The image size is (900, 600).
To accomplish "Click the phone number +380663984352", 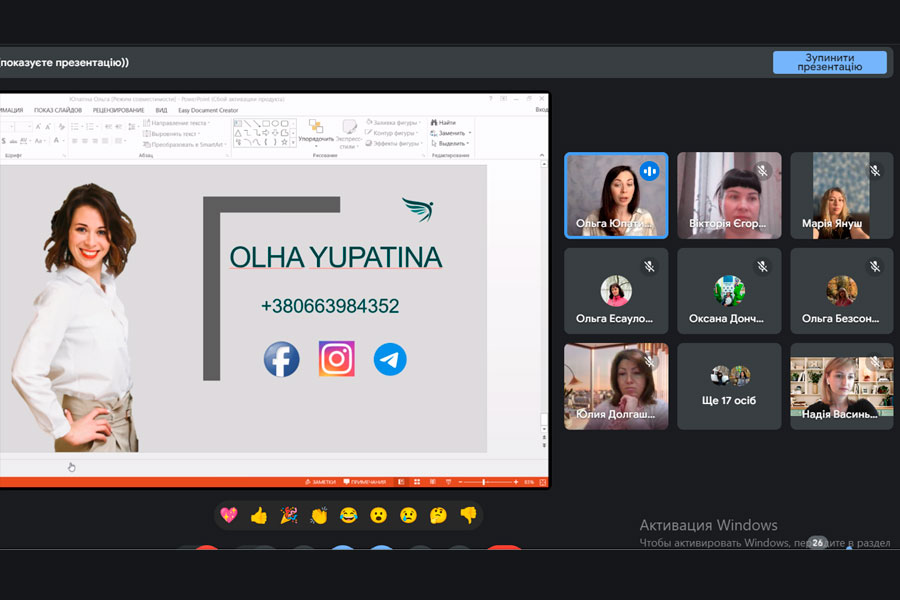I will coord(330,306).
